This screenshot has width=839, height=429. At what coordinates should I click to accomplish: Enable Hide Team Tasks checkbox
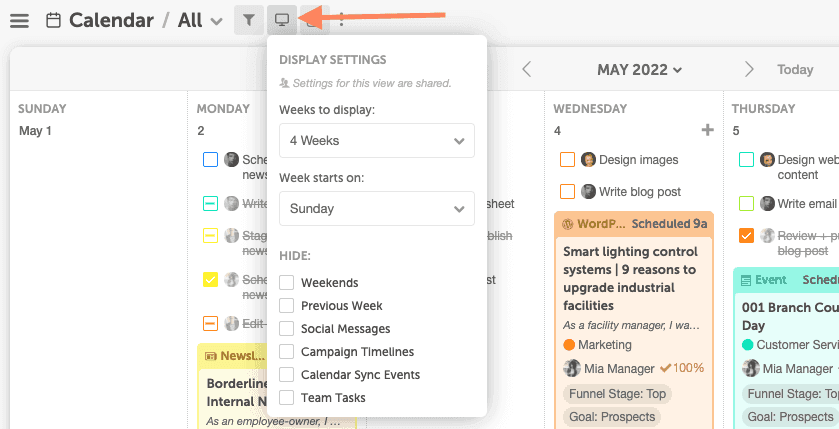[287, 397]
